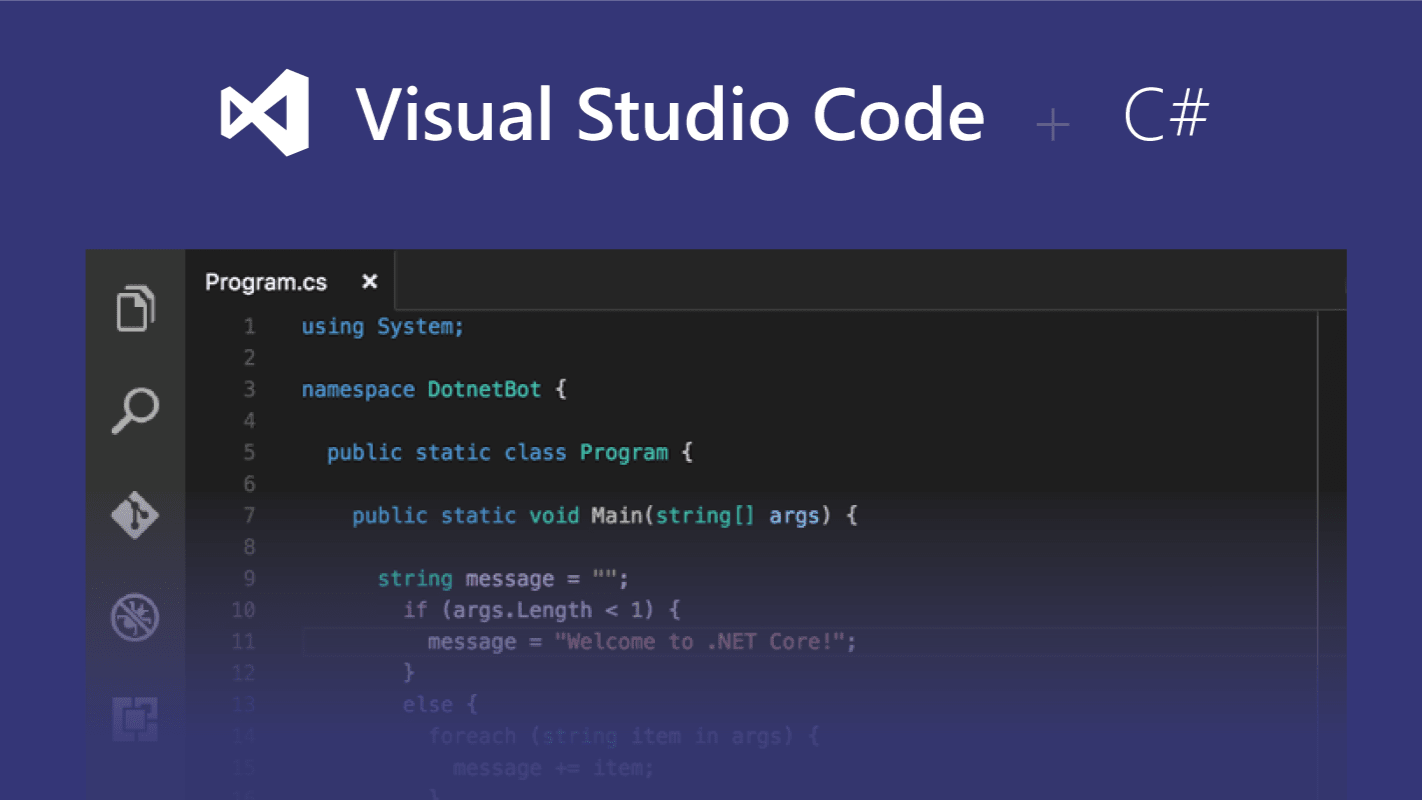Open the Search magnifier in activity bar
Screen dimensions: 1422x800
tap(135, 411)
